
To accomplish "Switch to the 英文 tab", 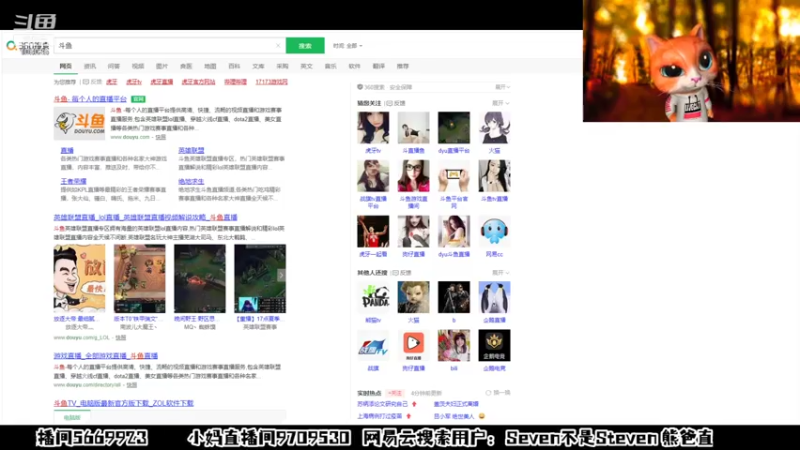I will click(x=306, y=66).
